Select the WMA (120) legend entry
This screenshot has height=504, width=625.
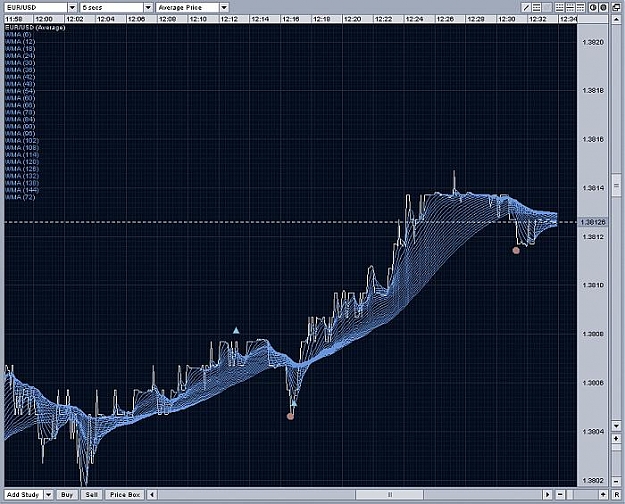tap(22, 162)
